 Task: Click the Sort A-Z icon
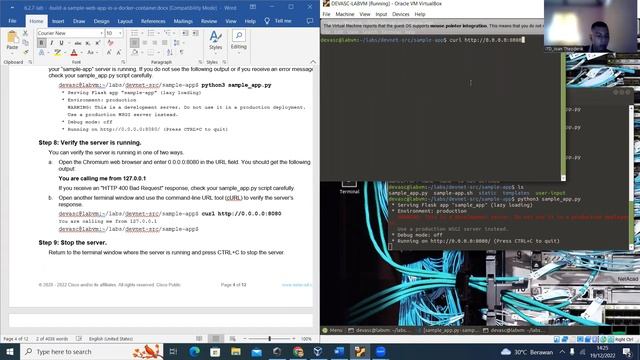pyautogui.click(x=169, y=52)
